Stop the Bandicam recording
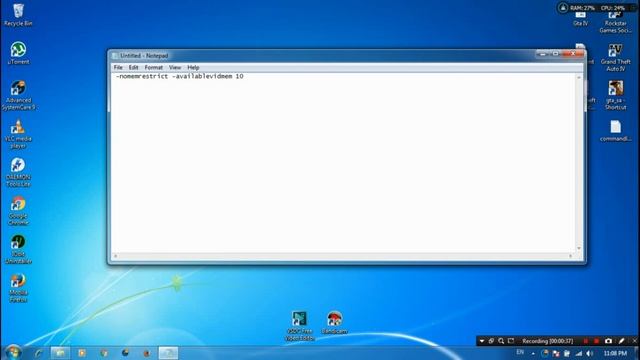This screenshot has height=360, width=640. 596,341
